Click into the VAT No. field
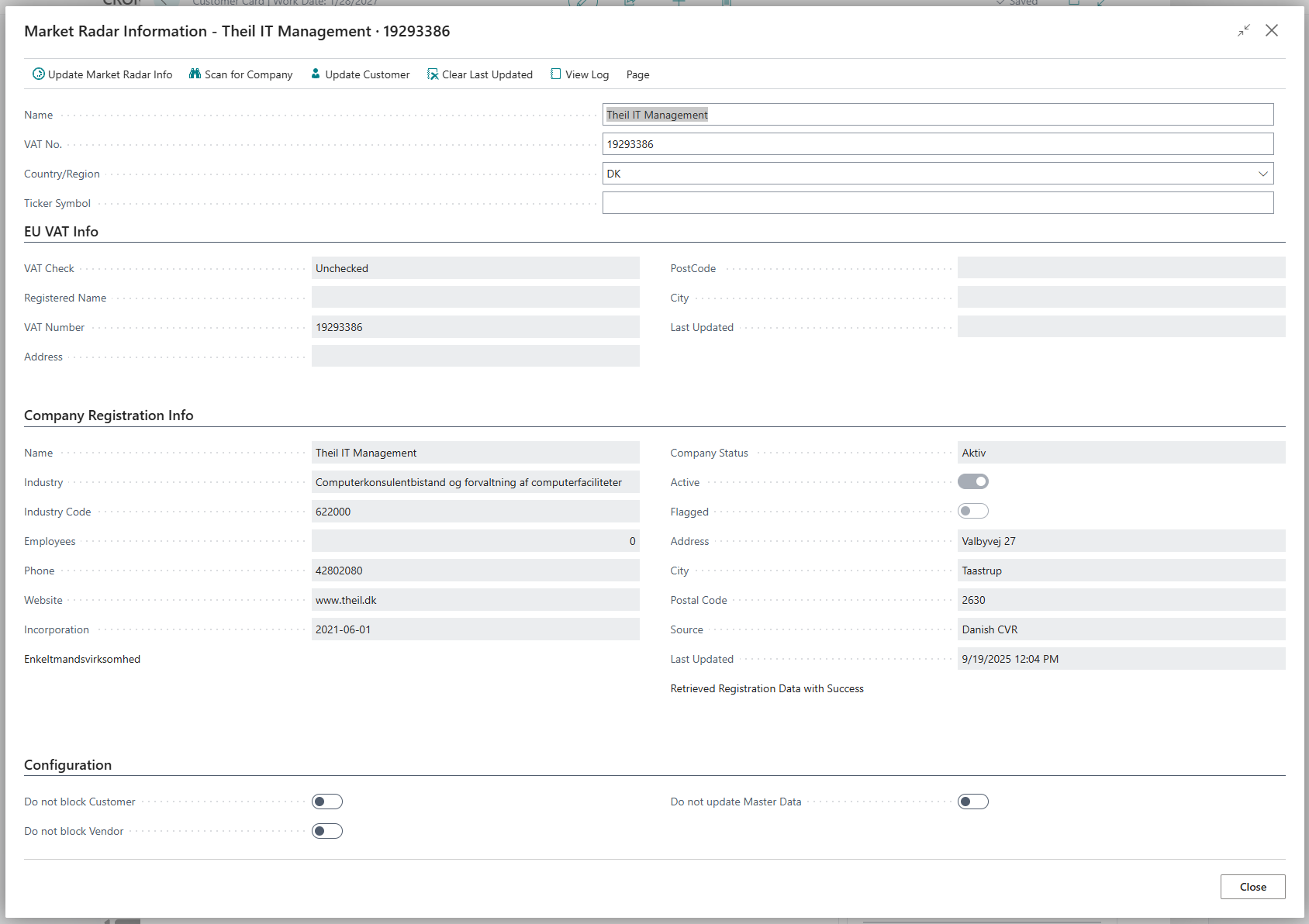This screenshot has width=1309, height=924. [937, 144]
